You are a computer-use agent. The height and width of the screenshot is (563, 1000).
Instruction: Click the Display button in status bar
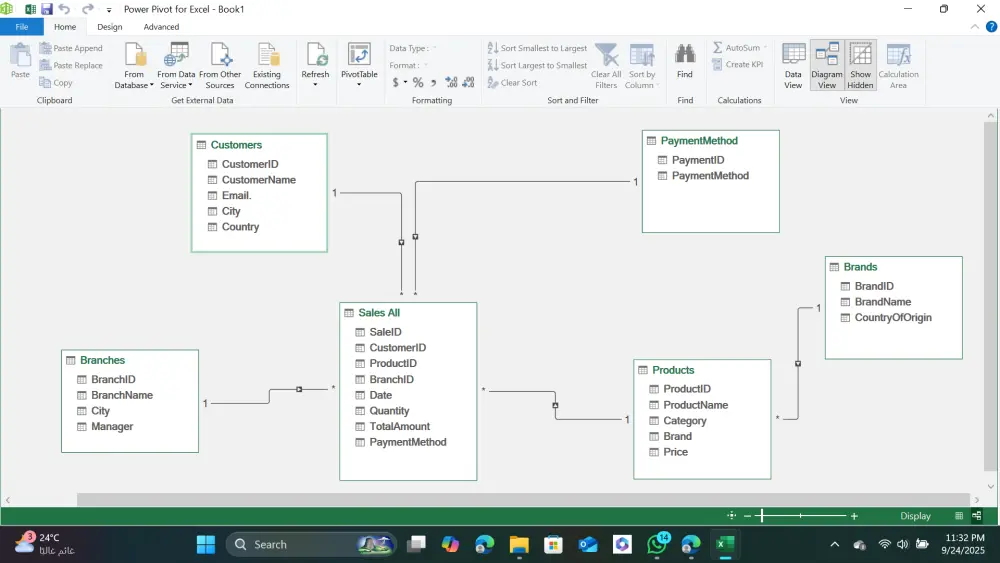pos(915,516)
